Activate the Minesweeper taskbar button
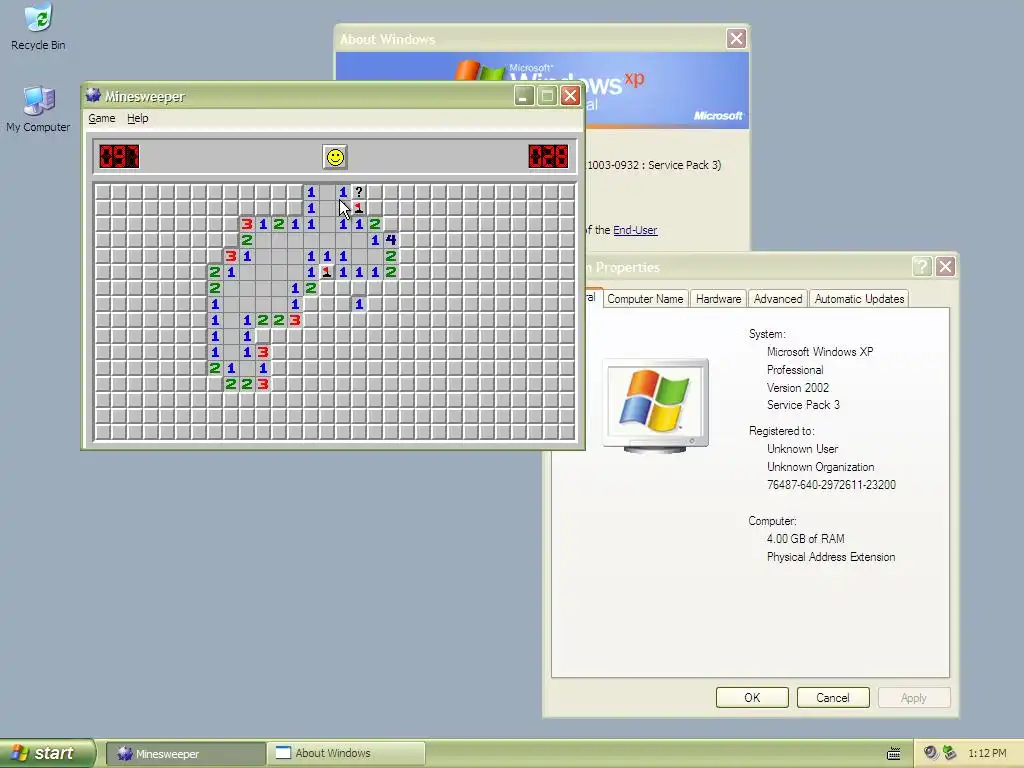 tap(185, 754)
